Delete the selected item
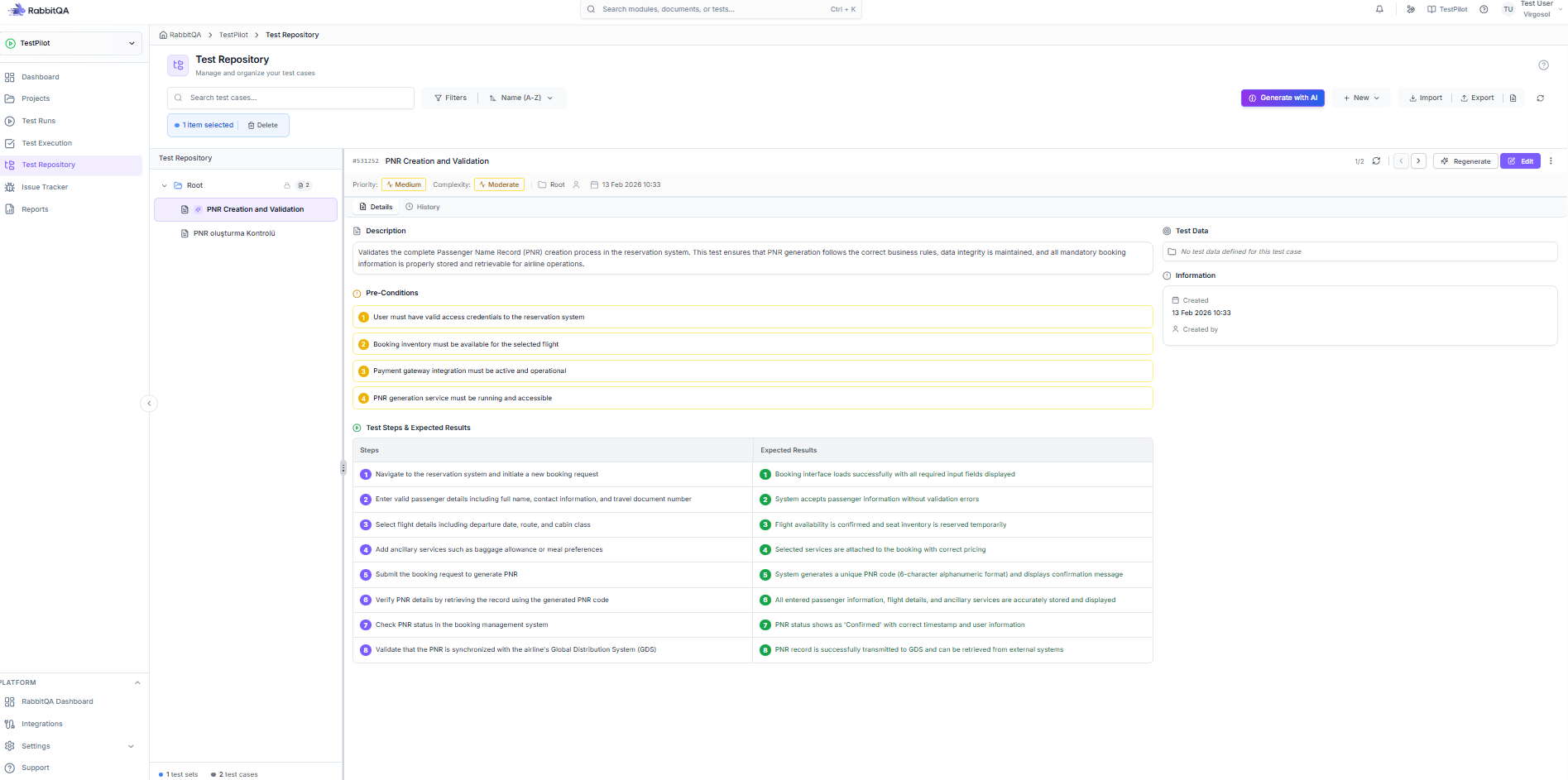 263,125
